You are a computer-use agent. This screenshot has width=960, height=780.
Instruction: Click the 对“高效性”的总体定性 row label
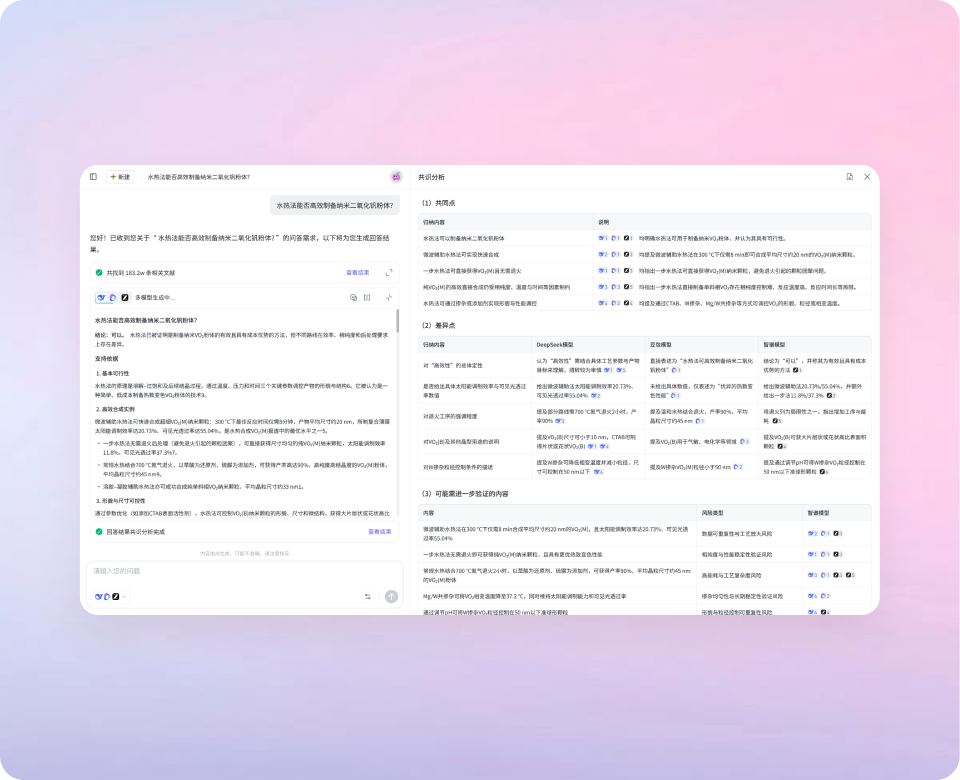coord(452,366)
